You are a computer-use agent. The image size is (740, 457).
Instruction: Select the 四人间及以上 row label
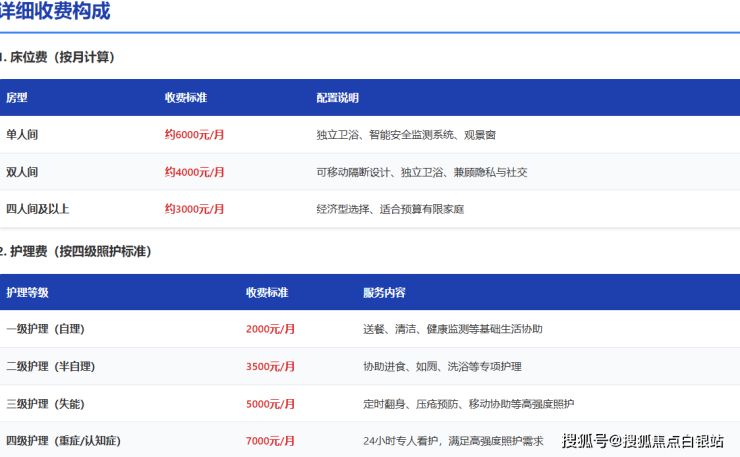[37, 209]
